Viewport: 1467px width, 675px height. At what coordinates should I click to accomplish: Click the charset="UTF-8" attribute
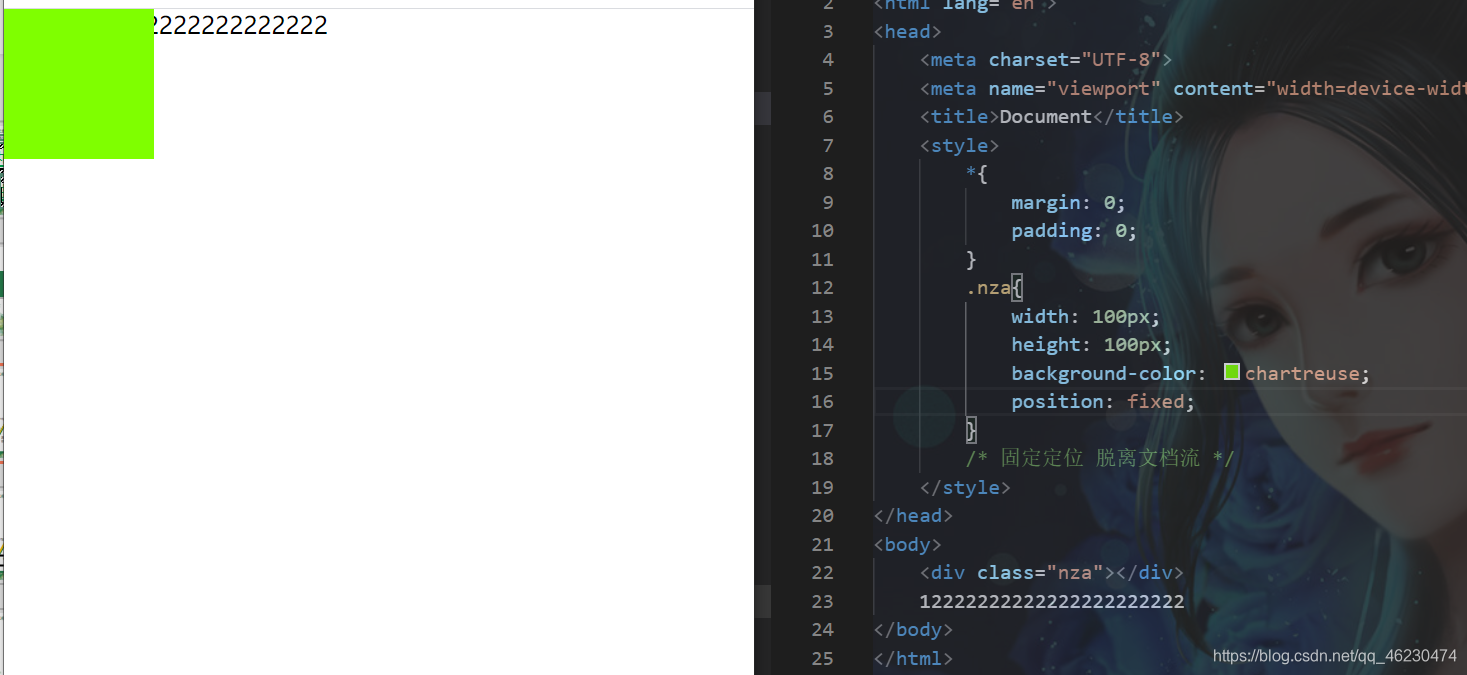click(x=1074, y=59)
